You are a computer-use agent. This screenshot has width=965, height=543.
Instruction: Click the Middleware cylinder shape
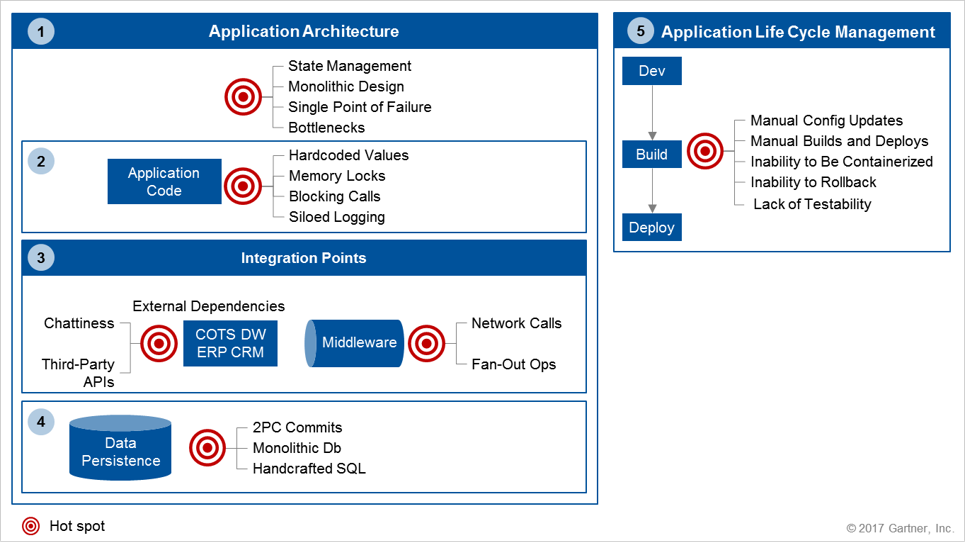click(355, 343)
